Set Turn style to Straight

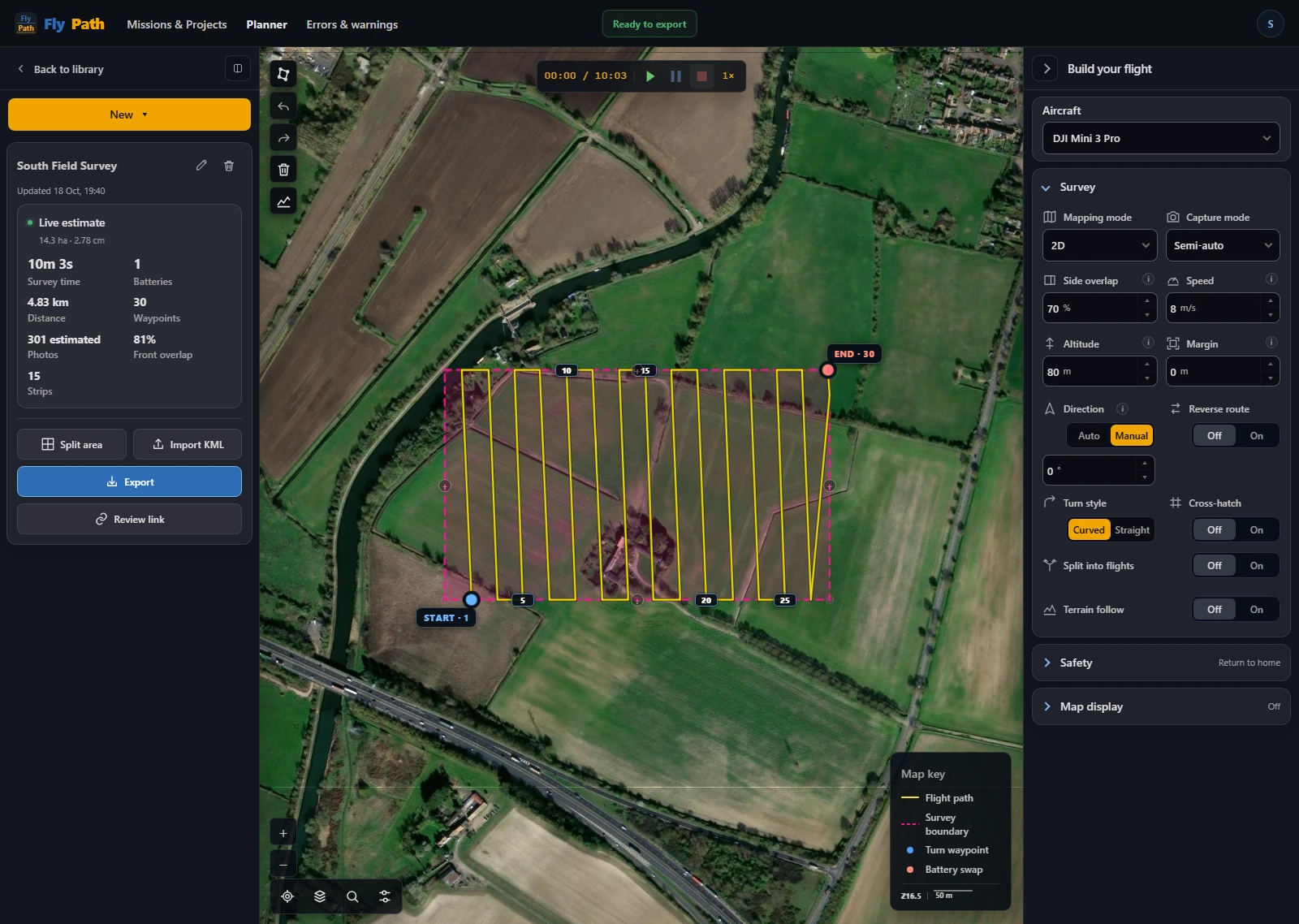click(x=1132, y=530)
